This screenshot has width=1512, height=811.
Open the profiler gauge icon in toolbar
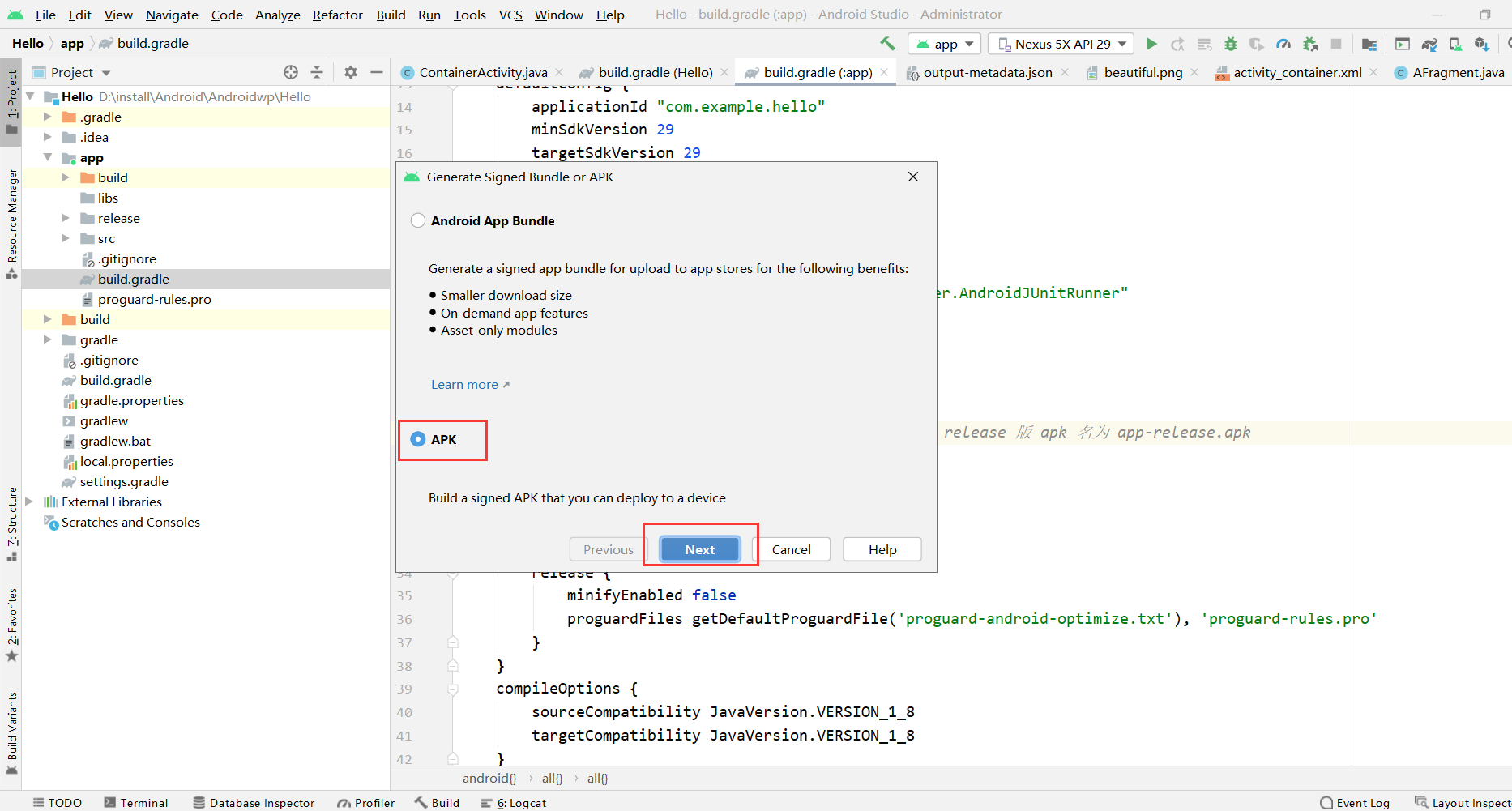[1283, 44]
